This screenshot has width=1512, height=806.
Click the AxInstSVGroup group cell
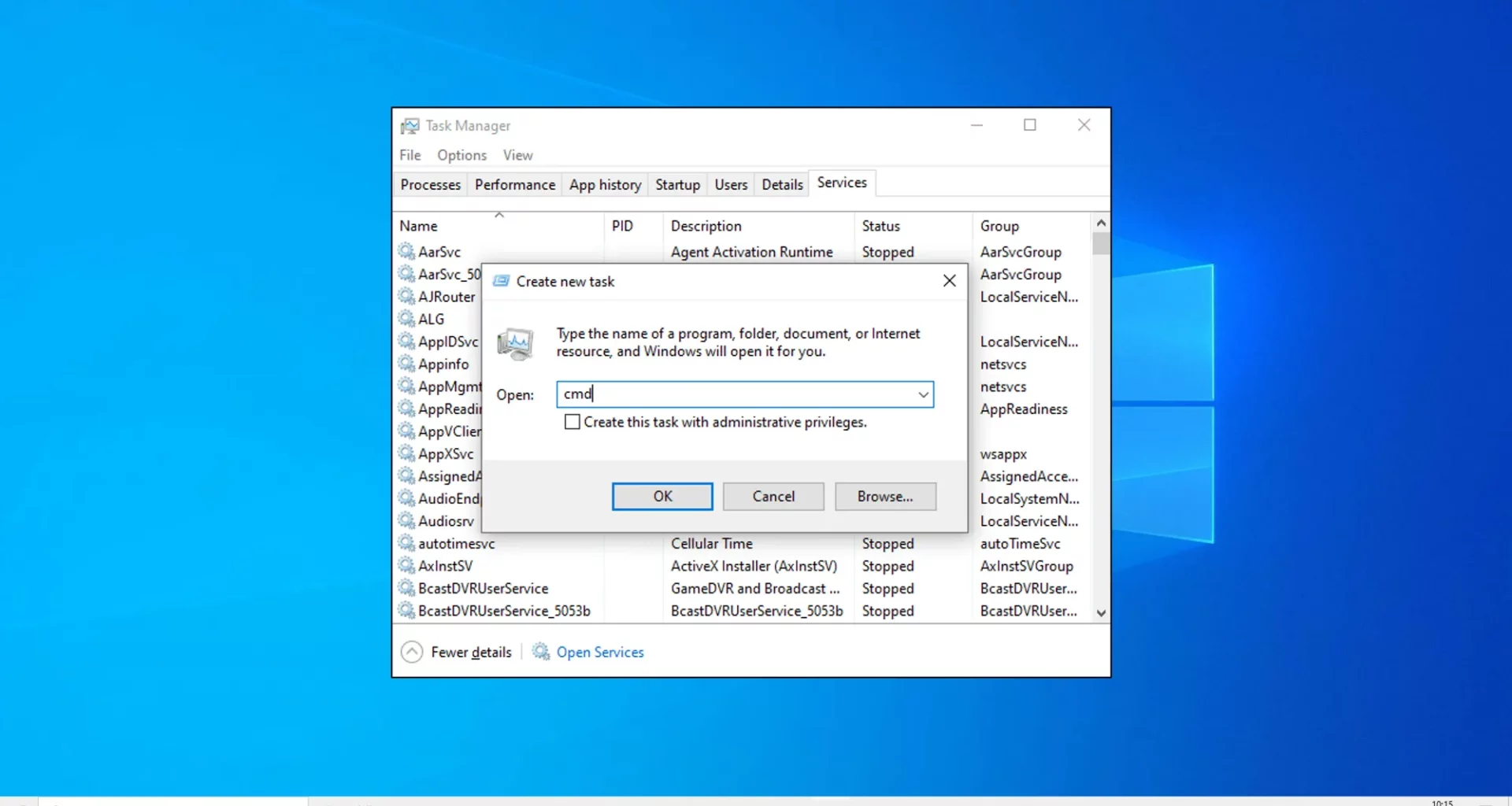click(1026, 566)
